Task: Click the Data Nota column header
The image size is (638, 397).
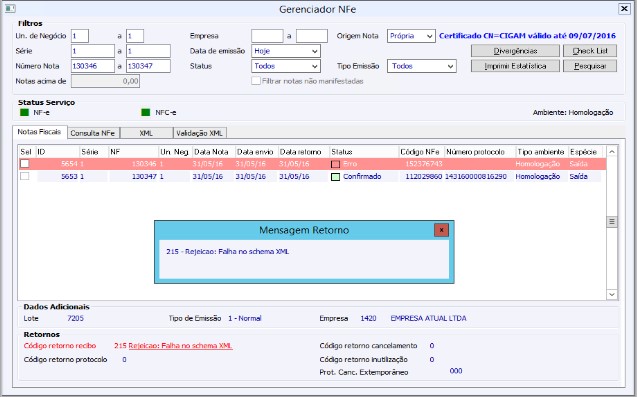Action: coord(214,152)
